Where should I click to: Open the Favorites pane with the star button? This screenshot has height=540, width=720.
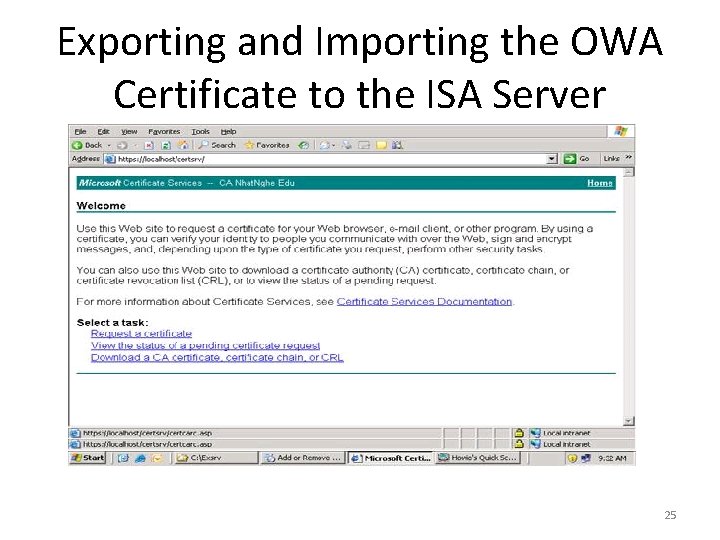click(267, 145)
